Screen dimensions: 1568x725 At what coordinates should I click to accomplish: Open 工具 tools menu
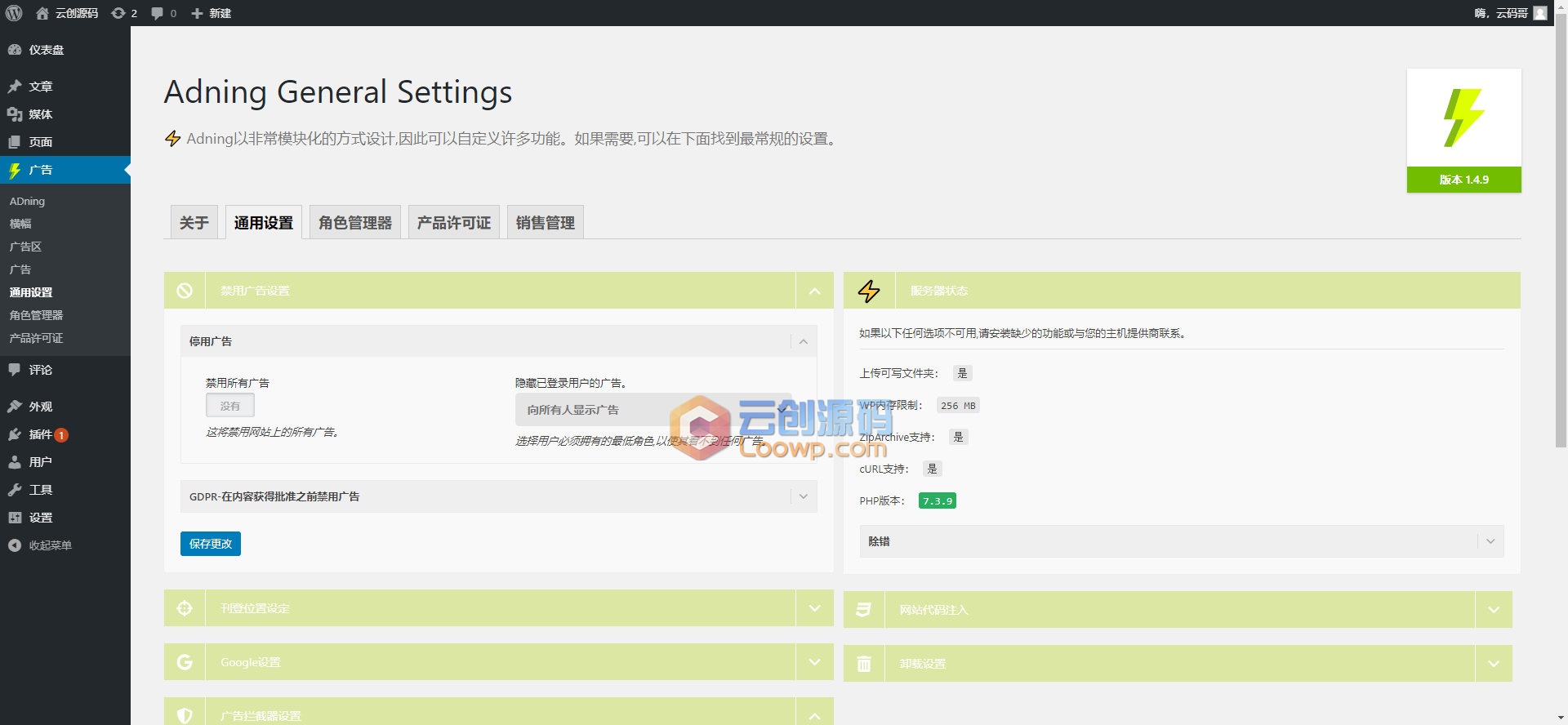coord(65,490)
